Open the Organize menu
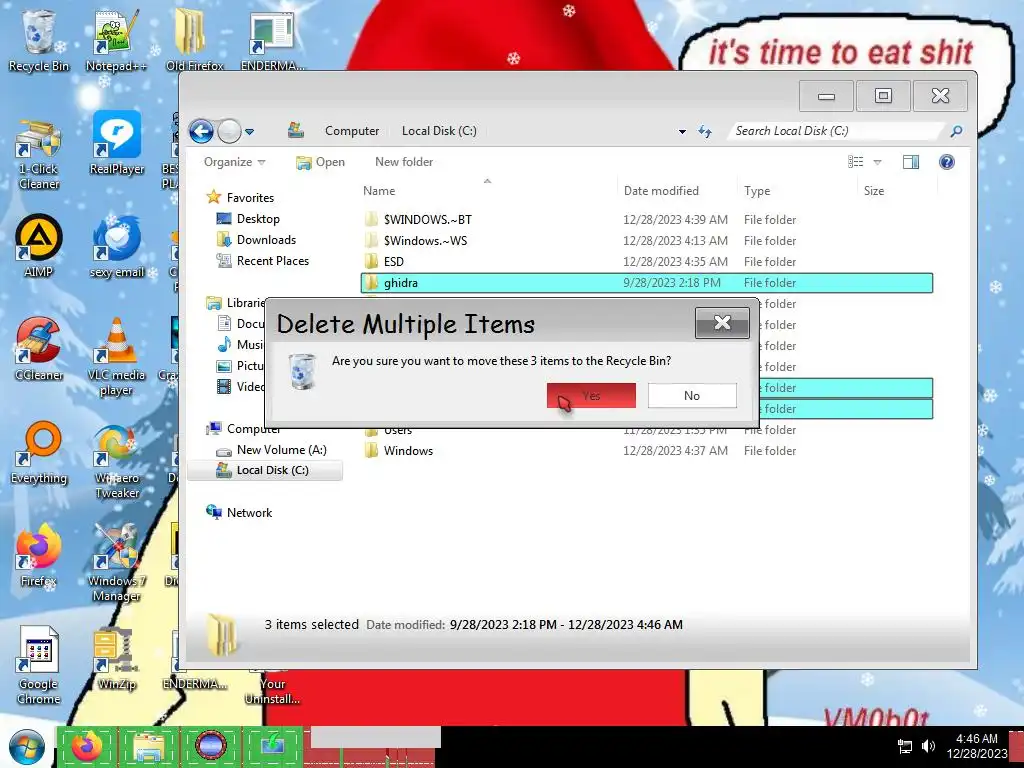 click(234, 162)
